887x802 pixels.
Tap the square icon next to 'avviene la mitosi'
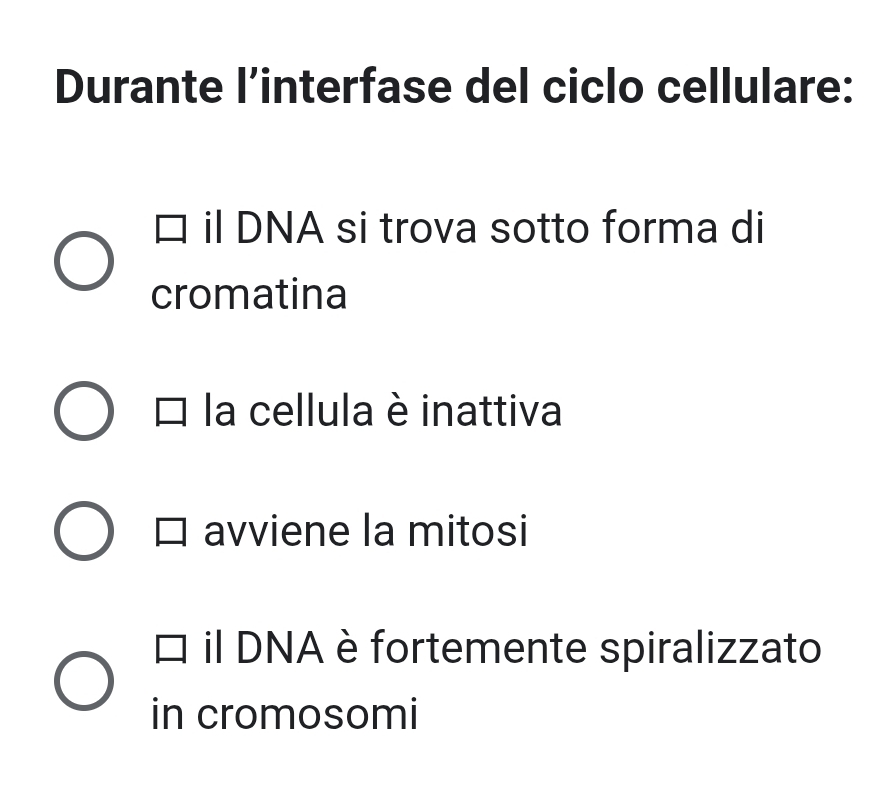[170, 532]
